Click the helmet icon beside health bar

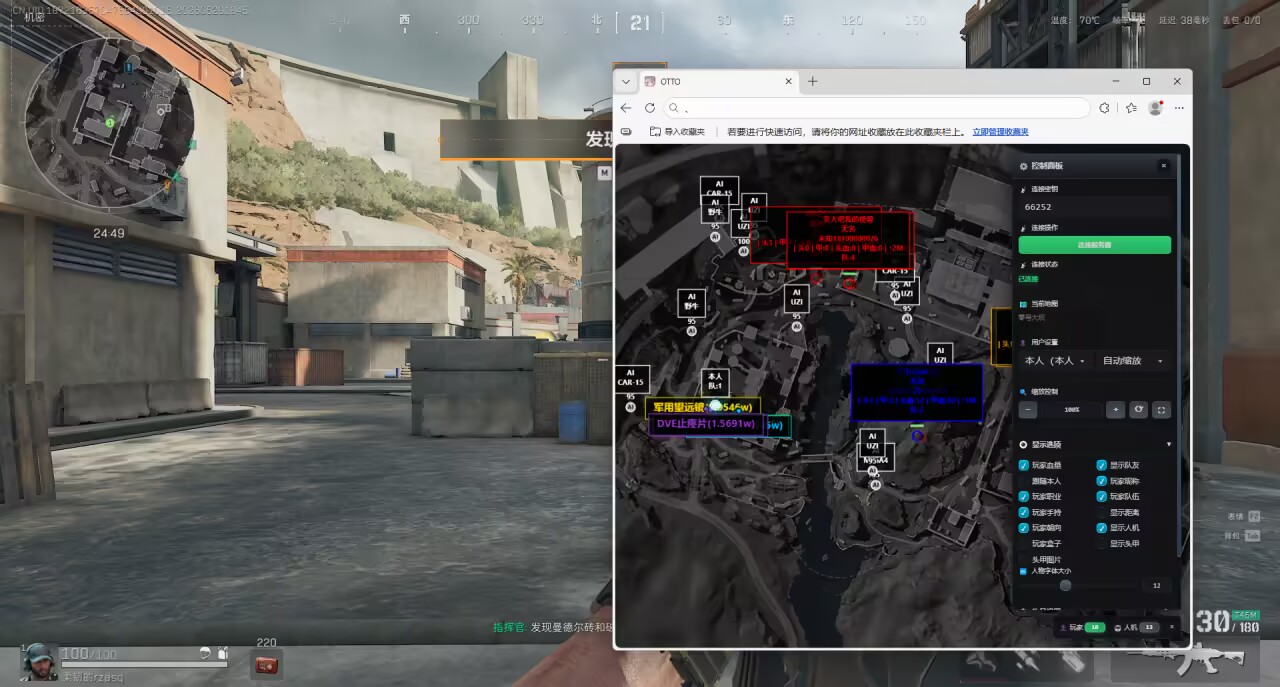205,653
